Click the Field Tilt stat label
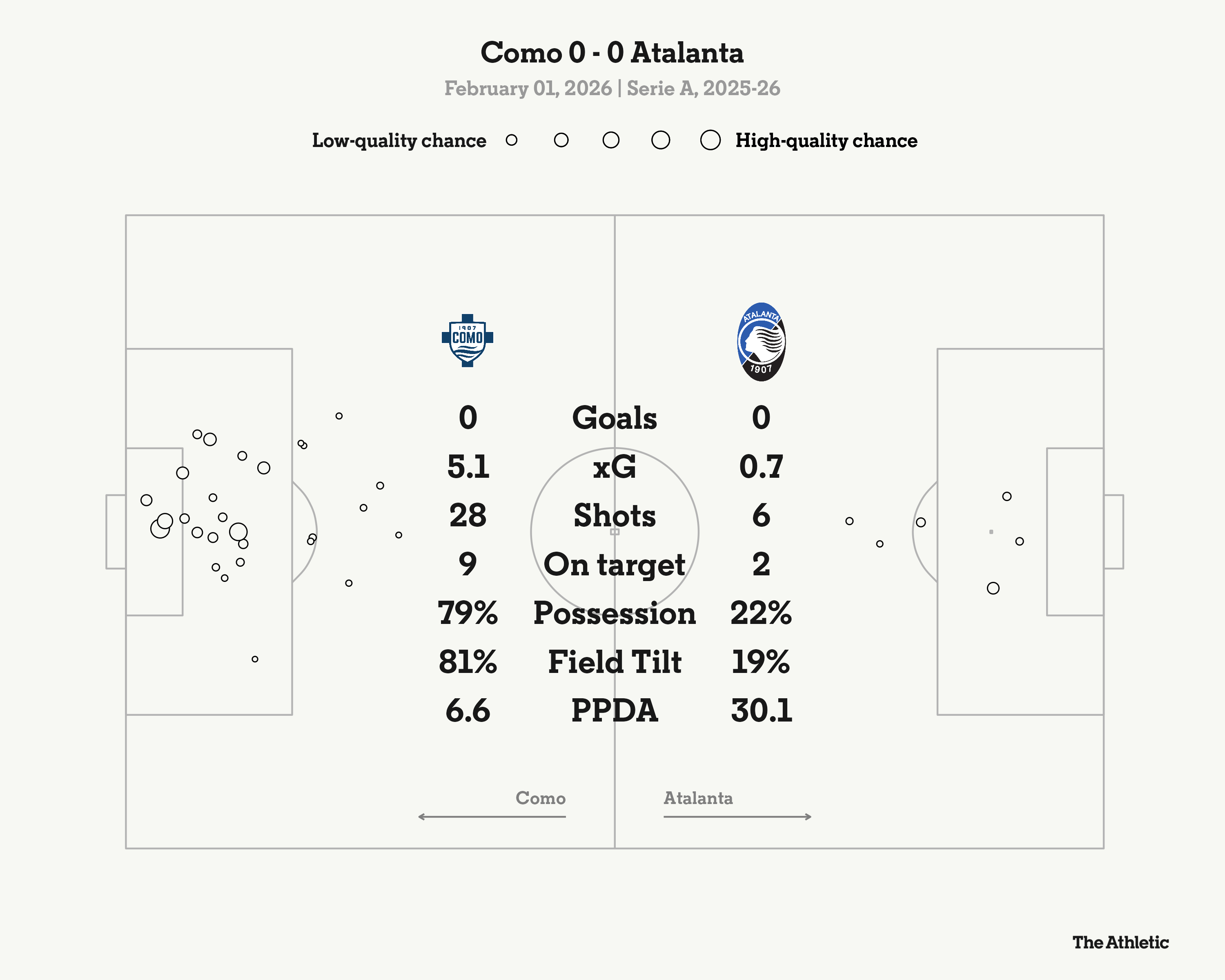 click(614, 662)
